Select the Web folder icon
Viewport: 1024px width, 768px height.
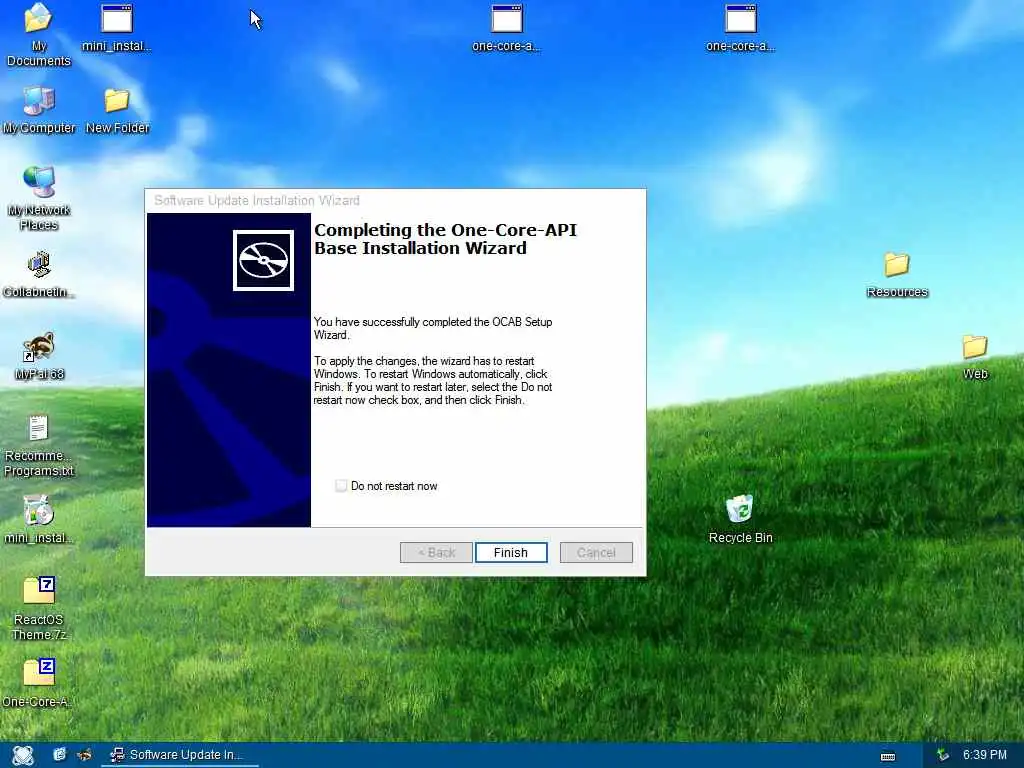pyautogui.click(x=975, y=357)
